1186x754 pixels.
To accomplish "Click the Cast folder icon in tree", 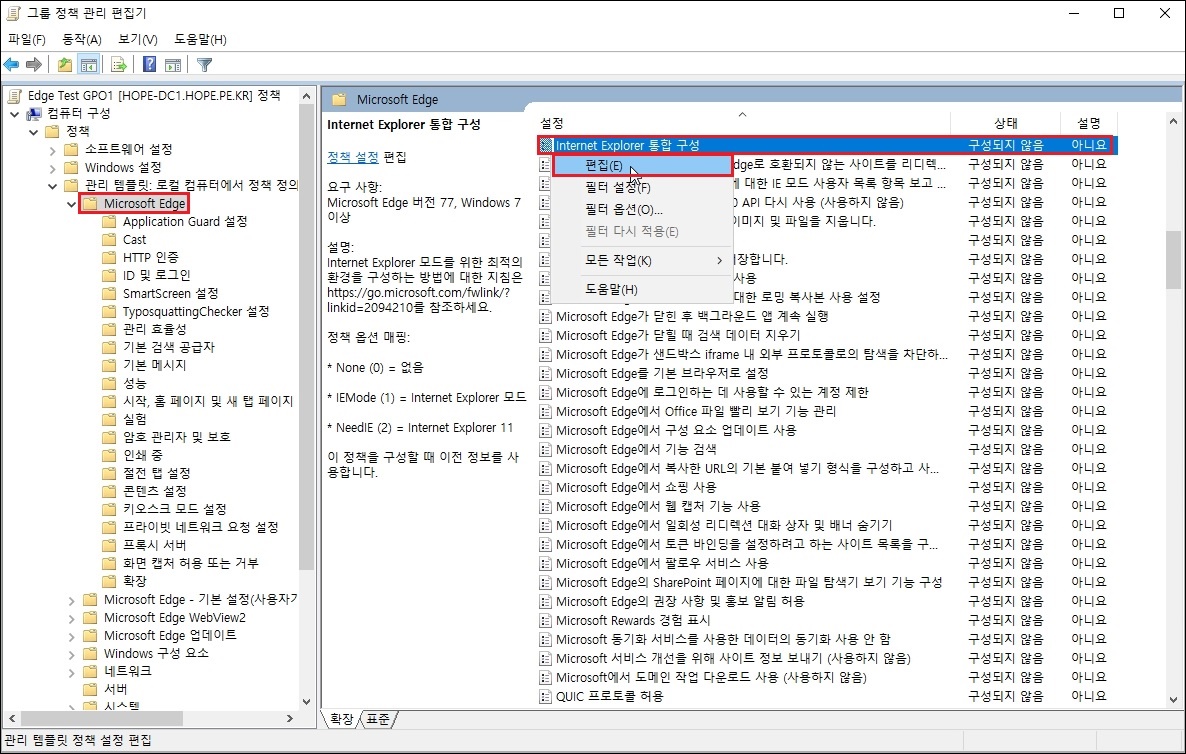I will point(110,240).
